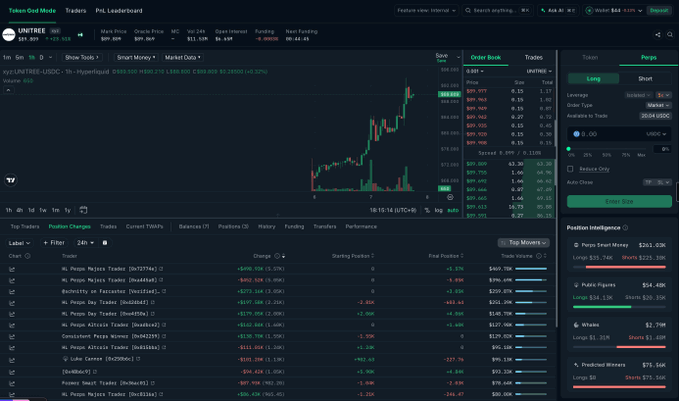The image size is (679, 401).
Task: Click info icon beside Trade Volume header
Action: pyautogui.click(x=539, y=256)
